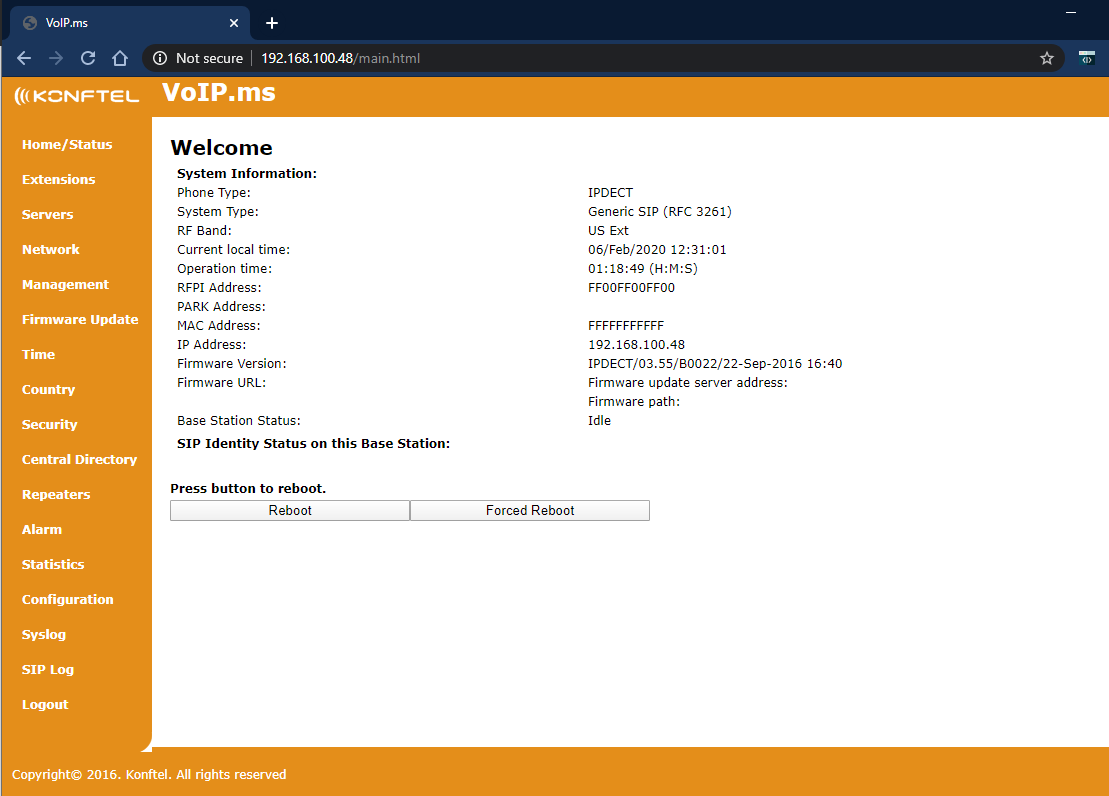This screenshot has height=796, width=1109.
Task: View the Statistics page
Action: pyautogui.click(x=53, y=565)
